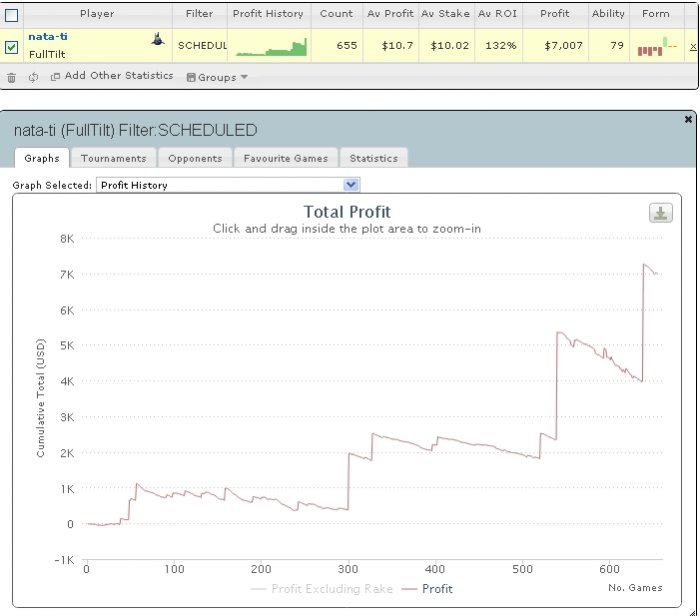Click the refresh icon beside the trash

point(33,78)
